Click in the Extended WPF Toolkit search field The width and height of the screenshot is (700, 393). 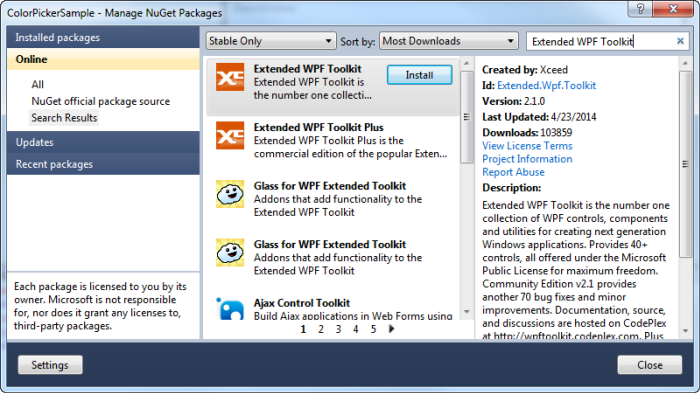[600, 42]
